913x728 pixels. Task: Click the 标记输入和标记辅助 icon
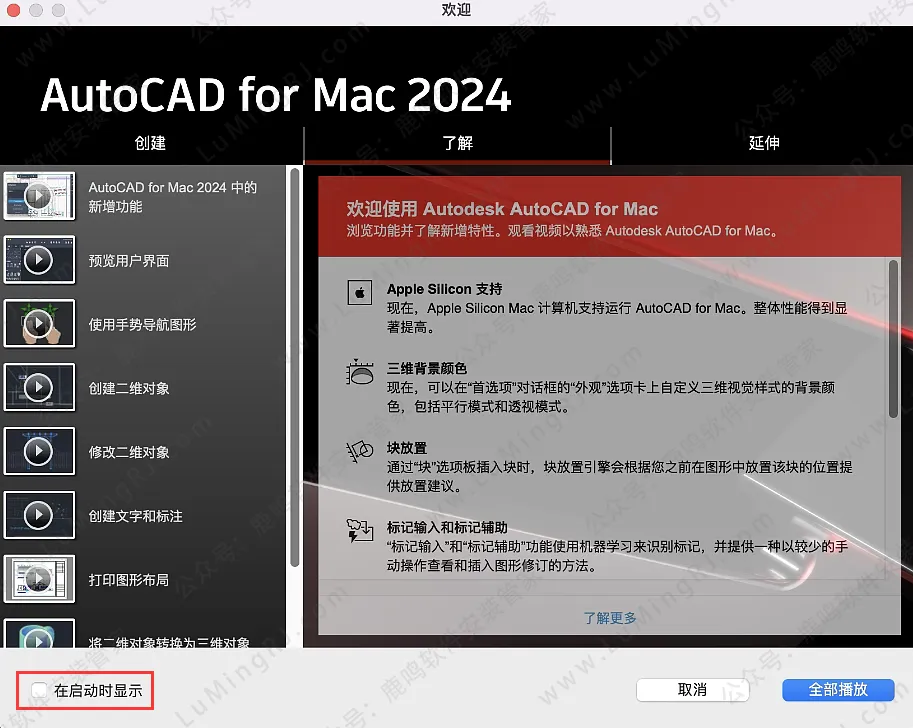[x=359, y=530]
